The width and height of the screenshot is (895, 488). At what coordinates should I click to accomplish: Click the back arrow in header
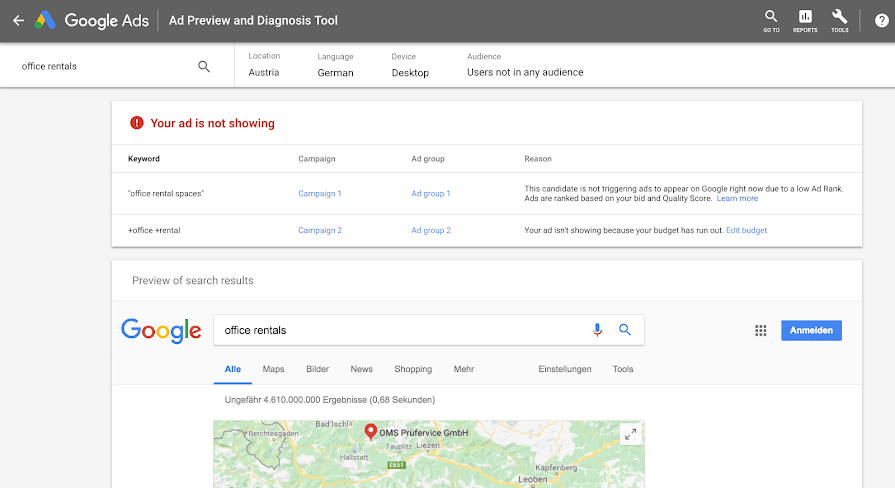[18, 20]
